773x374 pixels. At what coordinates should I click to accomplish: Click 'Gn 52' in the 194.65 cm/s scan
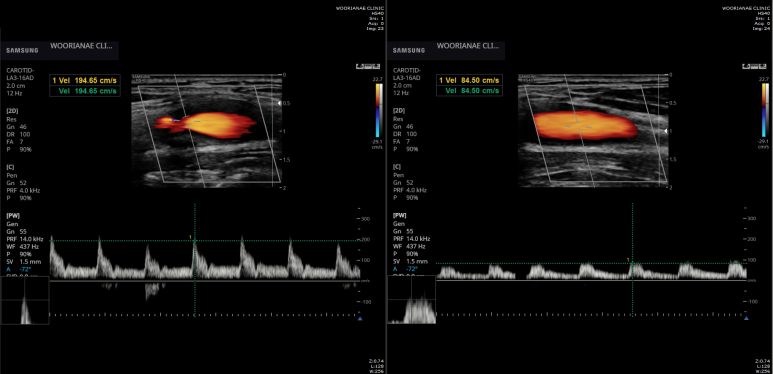coord(17,182)
